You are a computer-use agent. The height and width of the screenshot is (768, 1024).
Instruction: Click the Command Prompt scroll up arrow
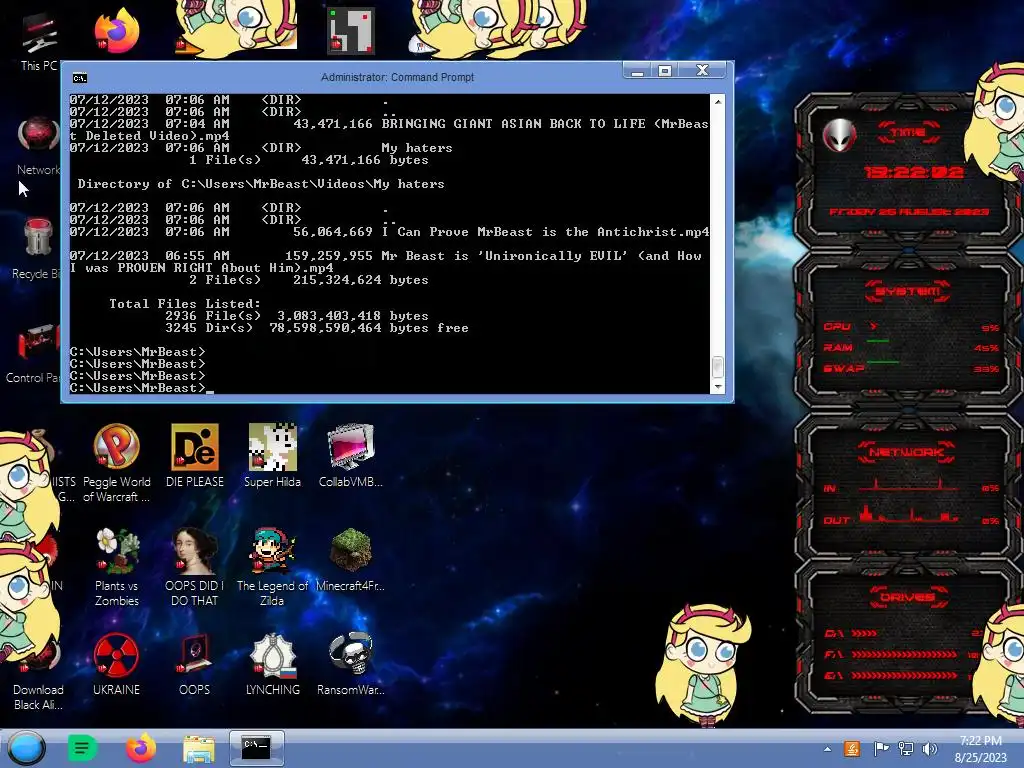point(718,102)
